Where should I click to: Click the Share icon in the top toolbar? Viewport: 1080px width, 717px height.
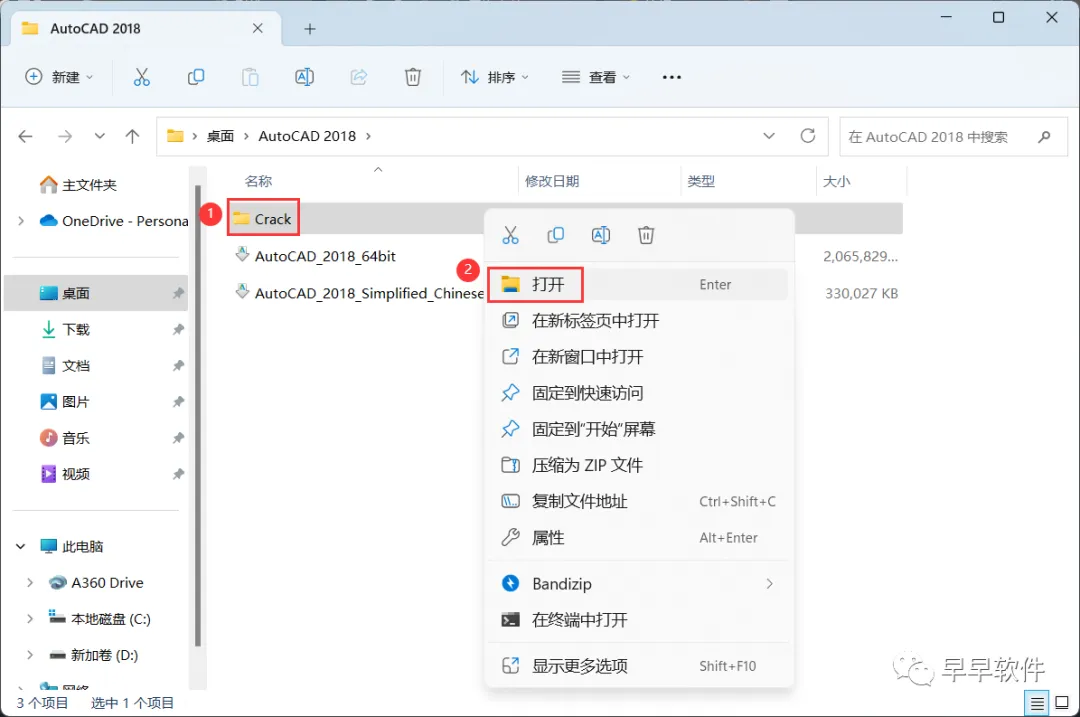(x=359, y=77)
